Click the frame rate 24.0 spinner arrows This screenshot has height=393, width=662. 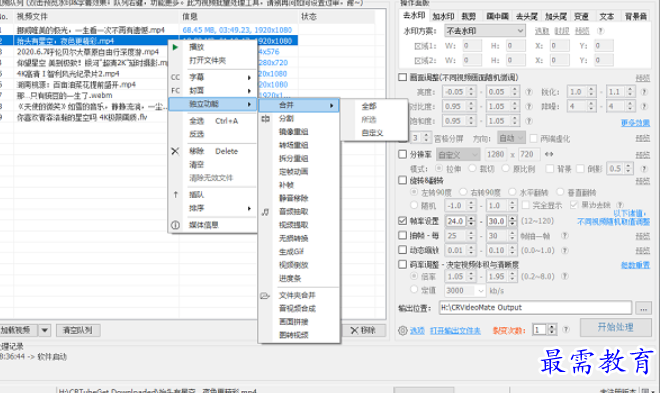click(471, 221)
